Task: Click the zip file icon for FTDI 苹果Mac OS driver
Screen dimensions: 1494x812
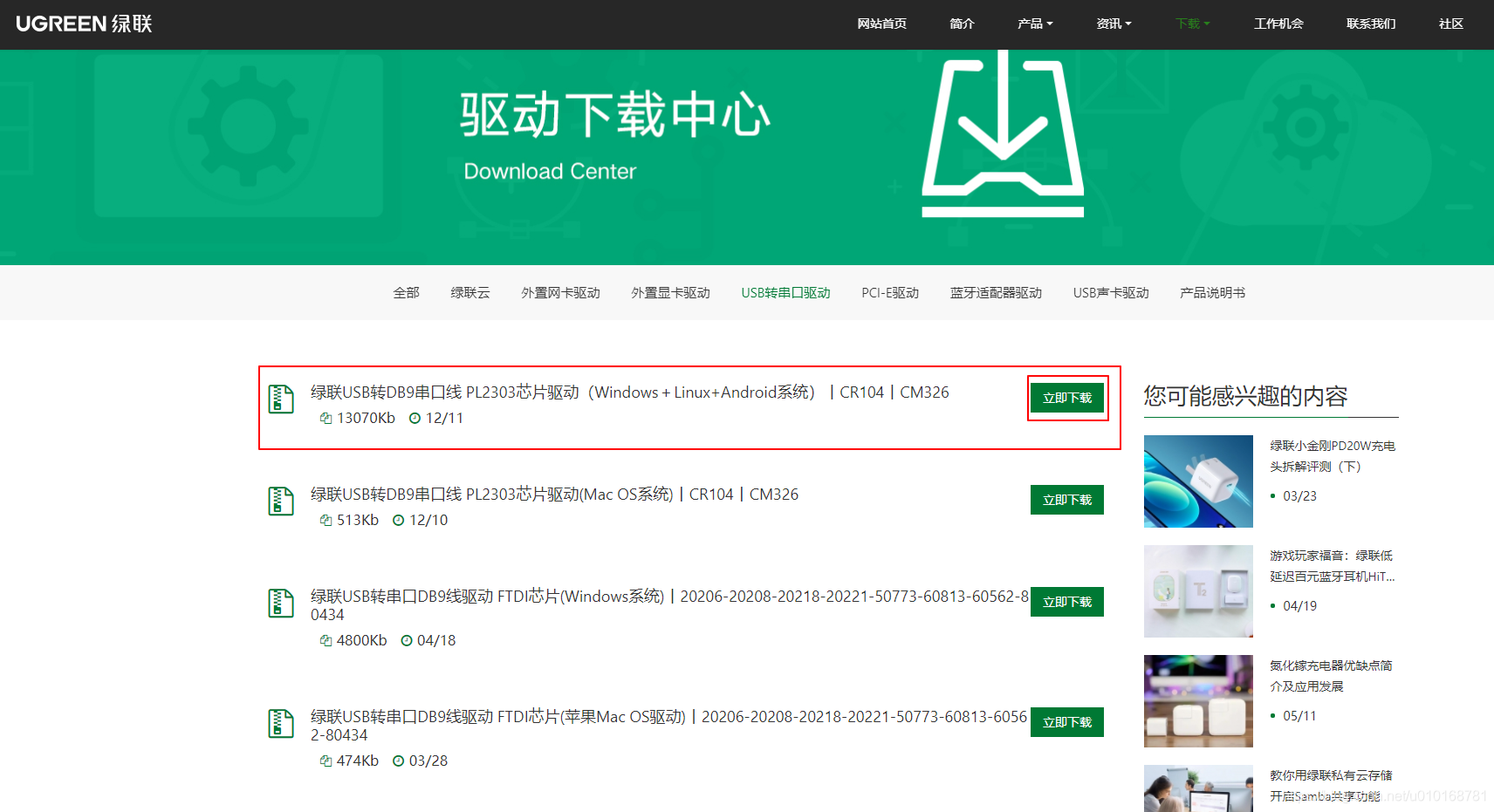Action: pyautogui.click(x=281, y=723)
